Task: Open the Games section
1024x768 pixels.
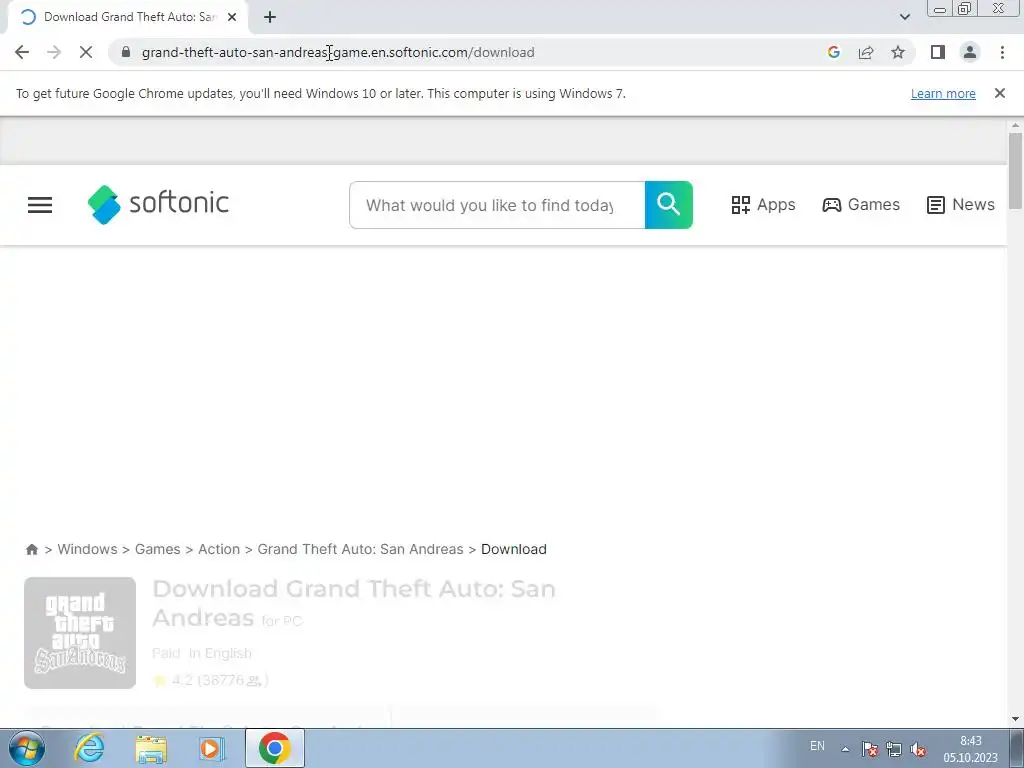Action: click(861, 205)
